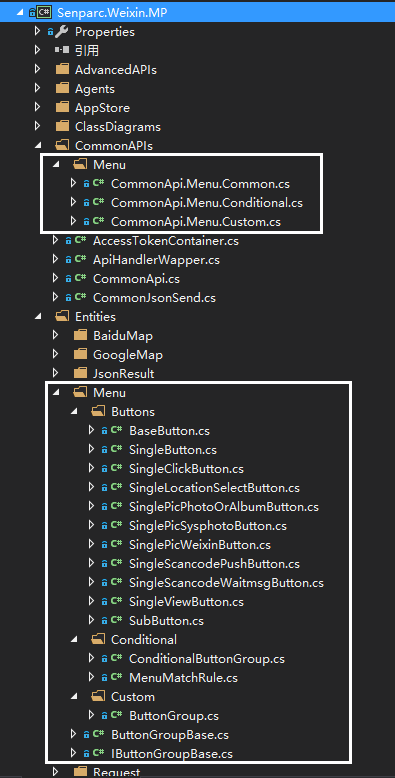Select CommonApi.Menu.Common.cs

tap(200, 184)
